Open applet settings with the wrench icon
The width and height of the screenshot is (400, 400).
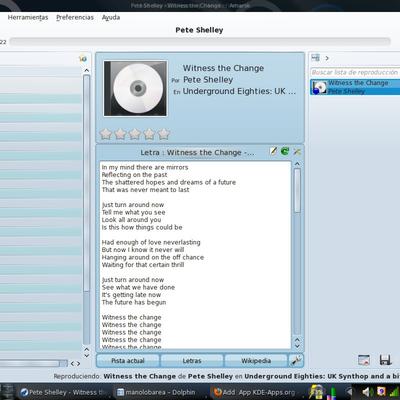click(x=296, y=360)
